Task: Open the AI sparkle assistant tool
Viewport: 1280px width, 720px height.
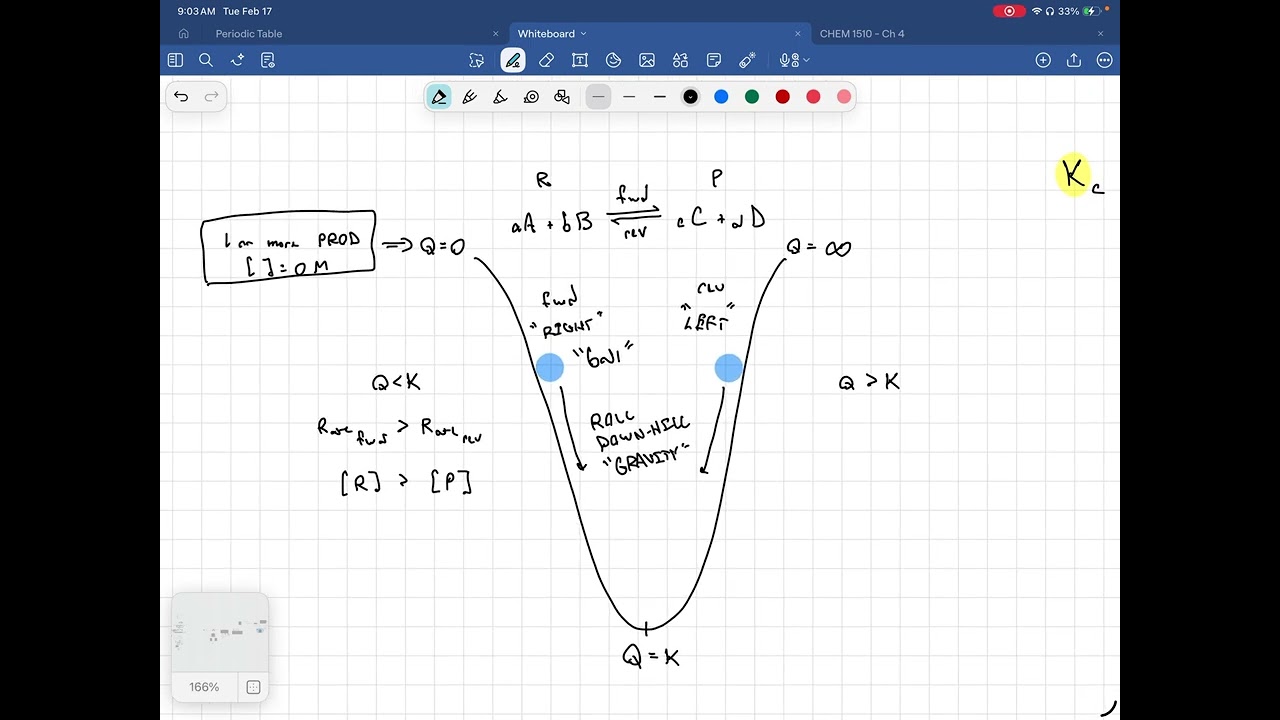Action: [237, 60]
